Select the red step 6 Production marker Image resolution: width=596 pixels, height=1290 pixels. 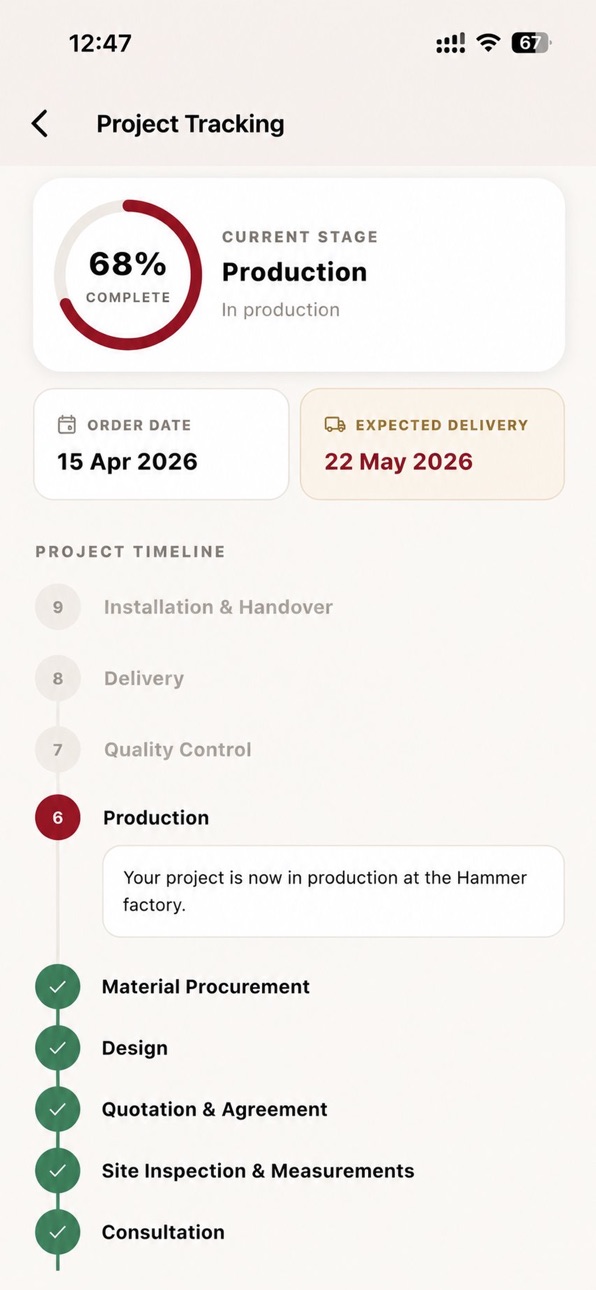(x=58, y=818)
